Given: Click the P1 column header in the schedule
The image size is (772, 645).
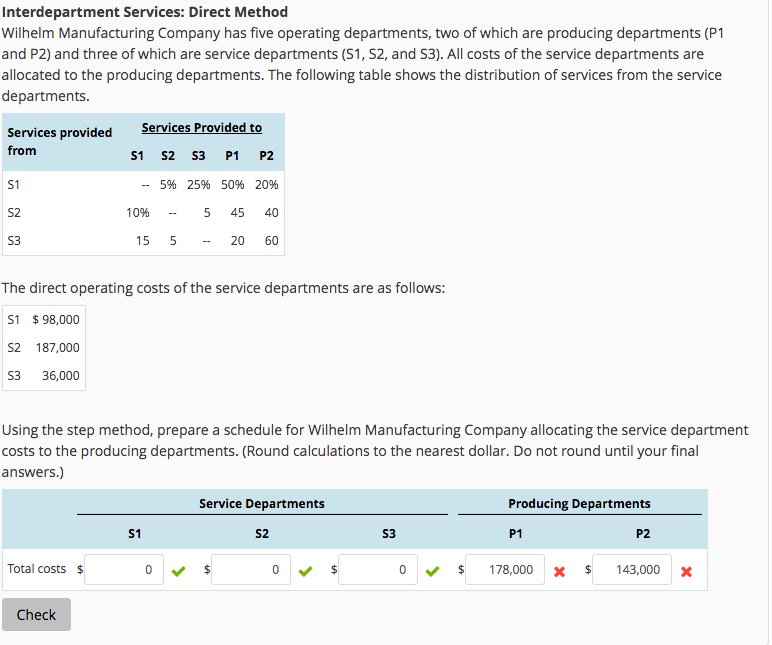Looking at the screenshot, I should pyautogui.click(x=515, y=534).
